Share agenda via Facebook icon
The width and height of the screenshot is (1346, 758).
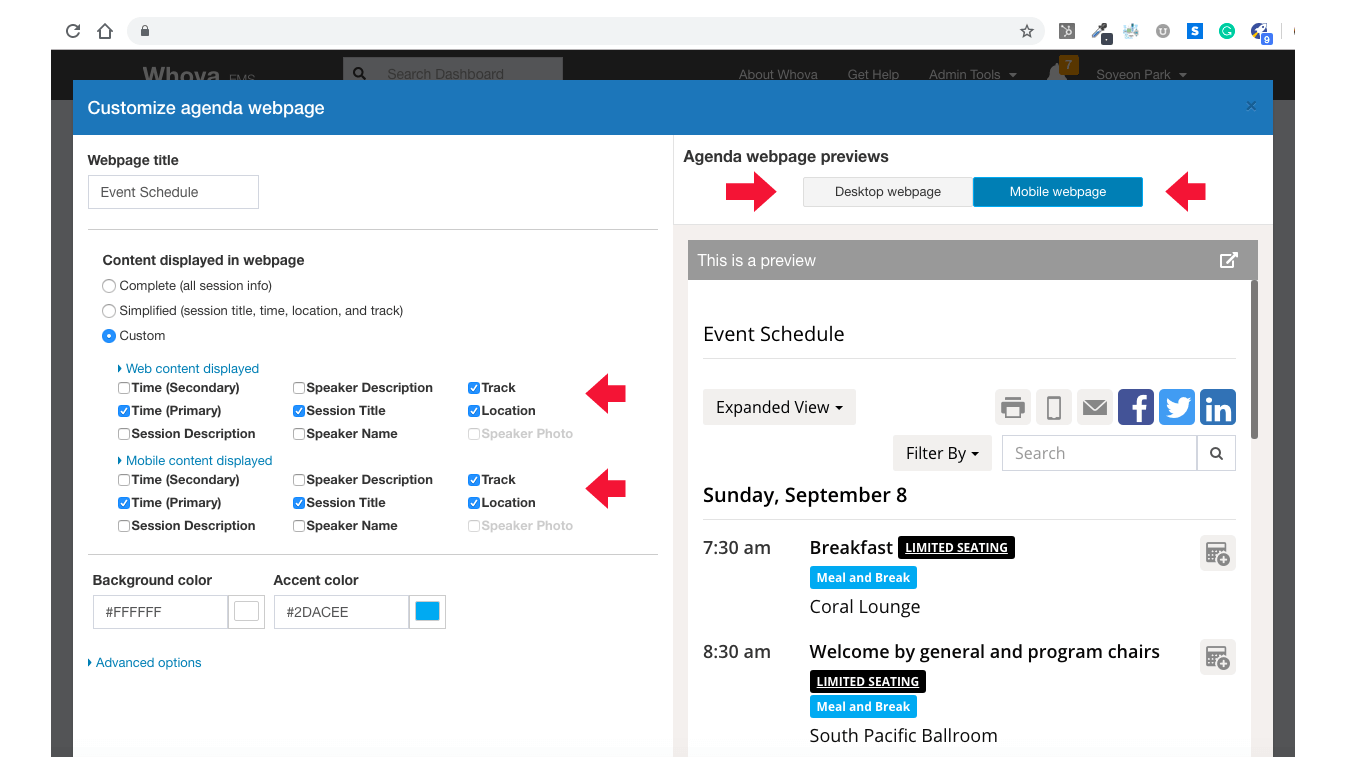(1136, 407)
